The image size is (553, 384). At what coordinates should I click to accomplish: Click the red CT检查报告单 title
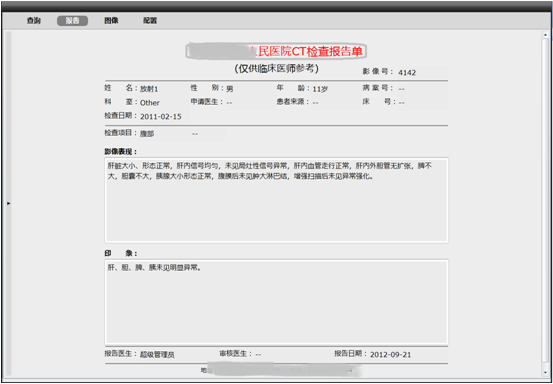(276, 52)
